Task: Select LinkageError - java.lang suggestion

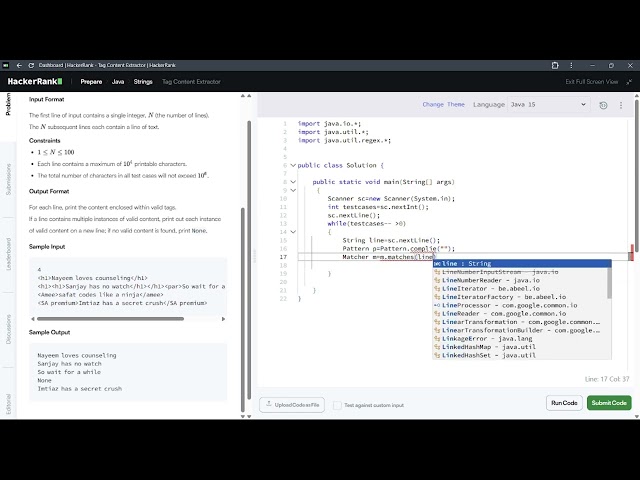Action: point(520,339)
